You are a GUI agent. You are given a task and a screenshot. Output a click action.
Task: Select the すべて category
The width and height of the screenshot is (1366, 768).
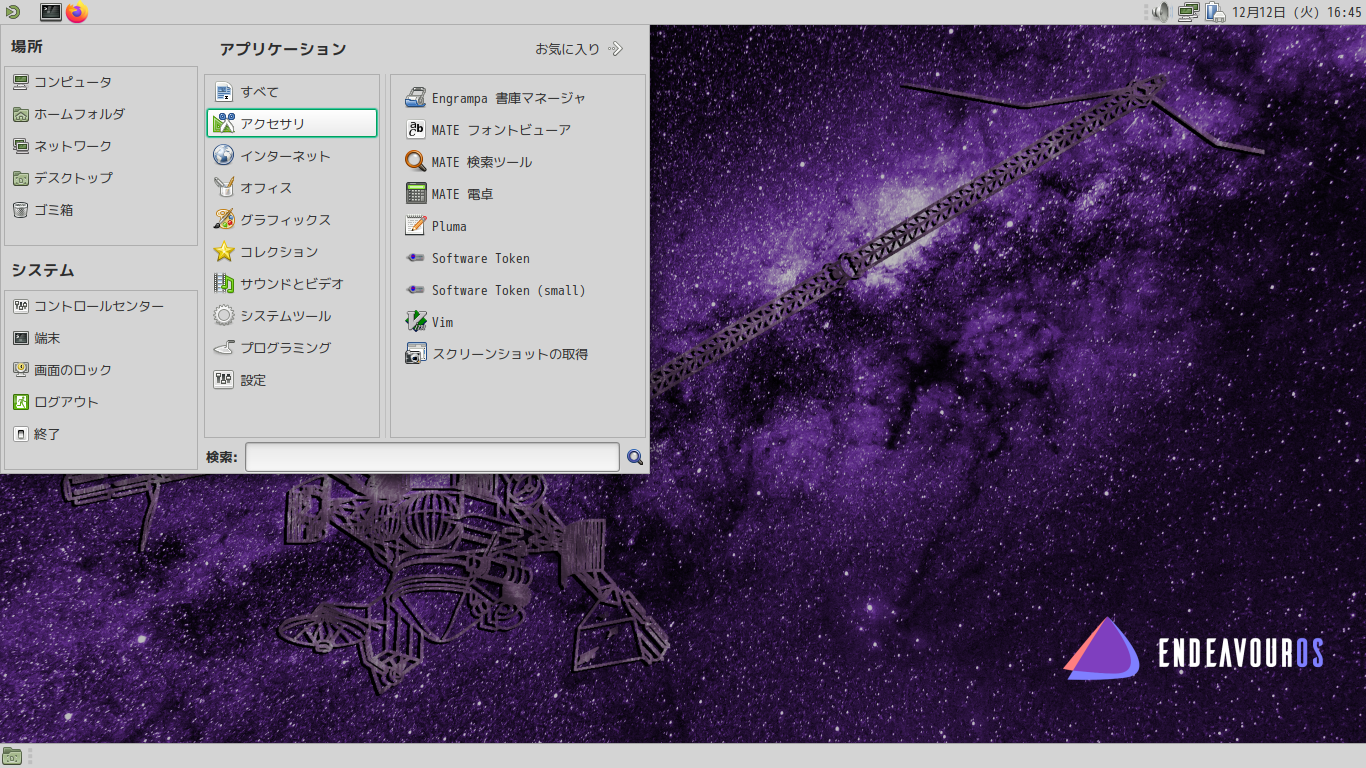pyautogui.click(x=292, y=92)
